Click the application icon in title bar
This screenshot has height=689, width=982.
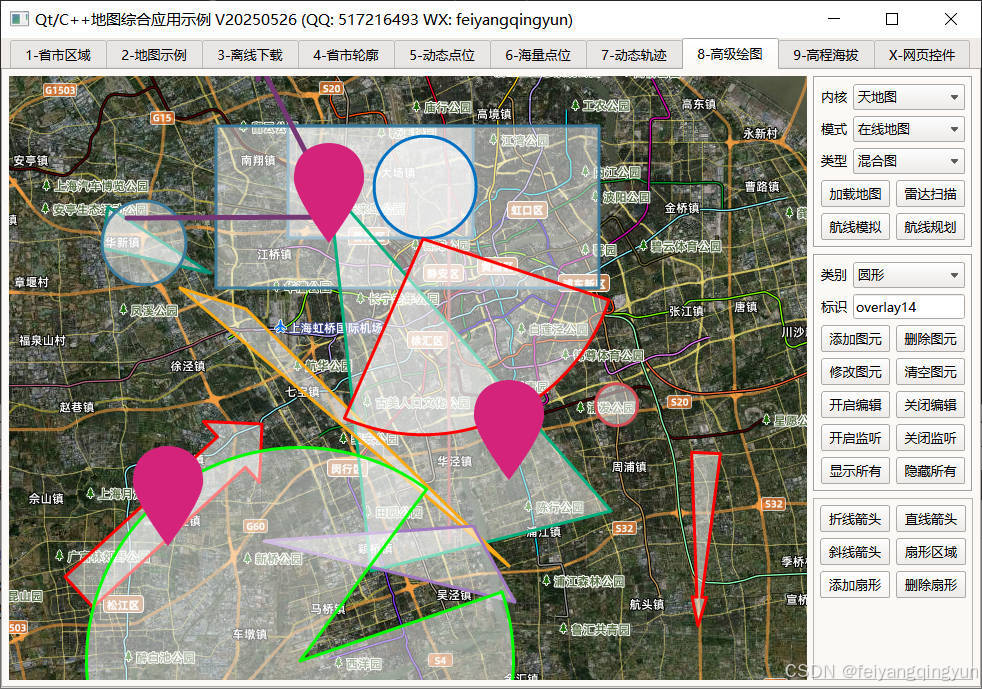pos(19,19)
